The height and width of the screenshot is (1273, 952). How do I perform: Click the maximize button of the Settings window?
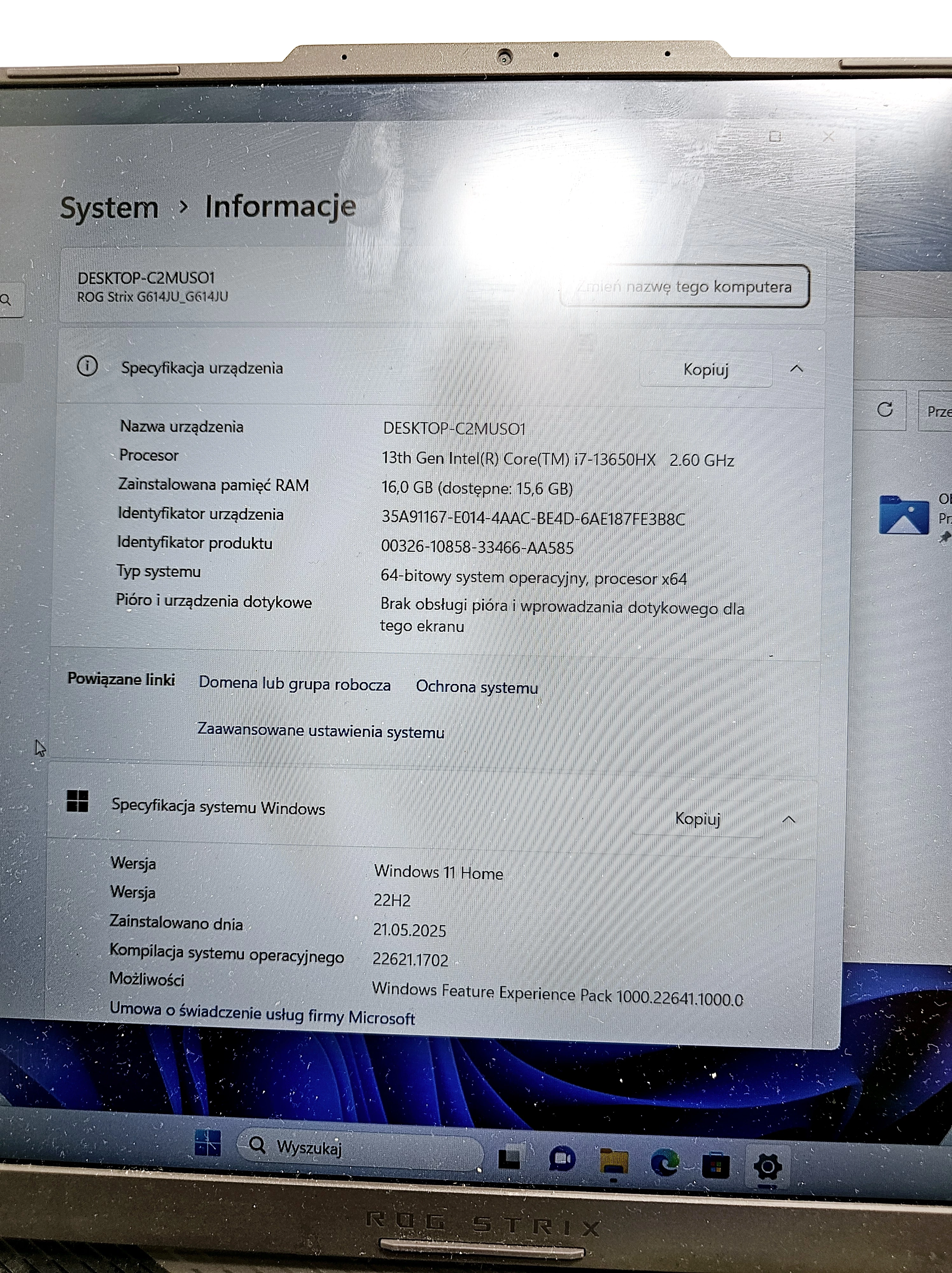coord(775,137)
